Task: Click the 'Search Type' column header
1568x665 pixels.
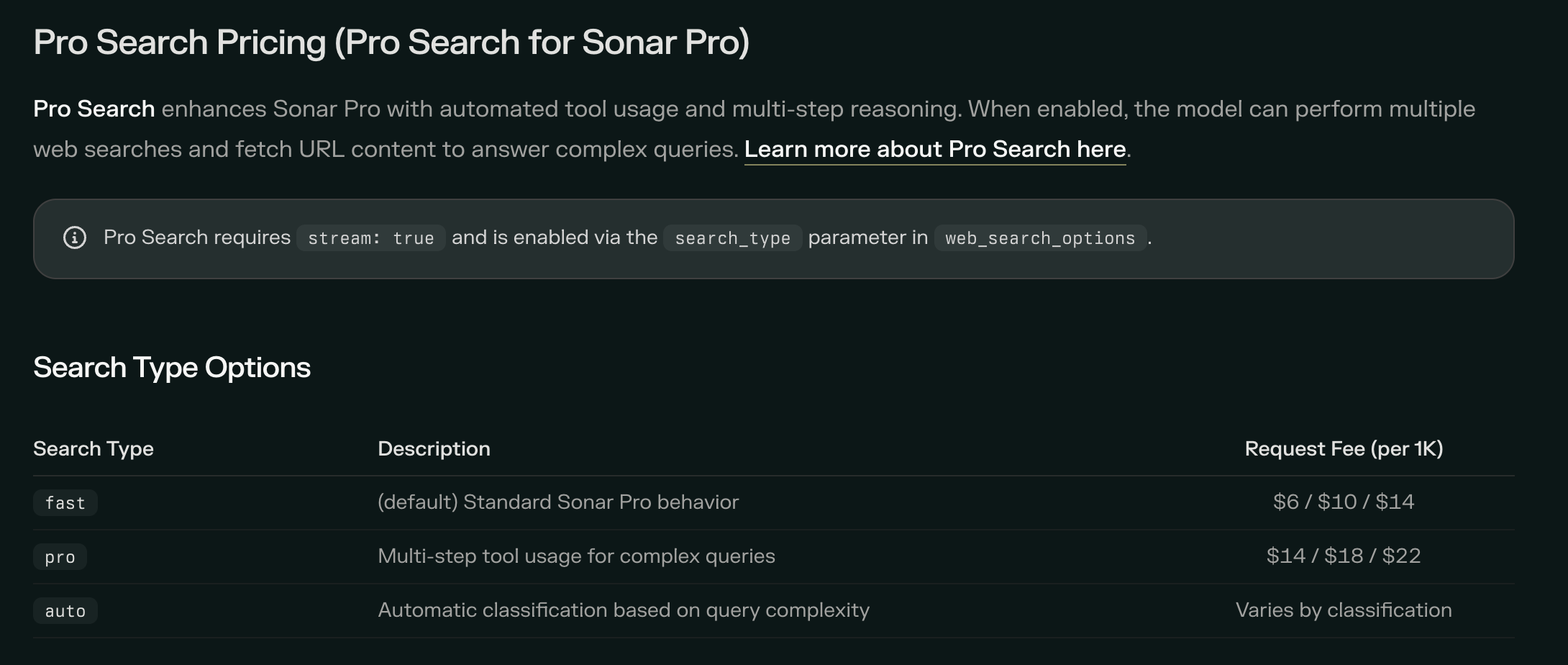Action: [94, 448]
